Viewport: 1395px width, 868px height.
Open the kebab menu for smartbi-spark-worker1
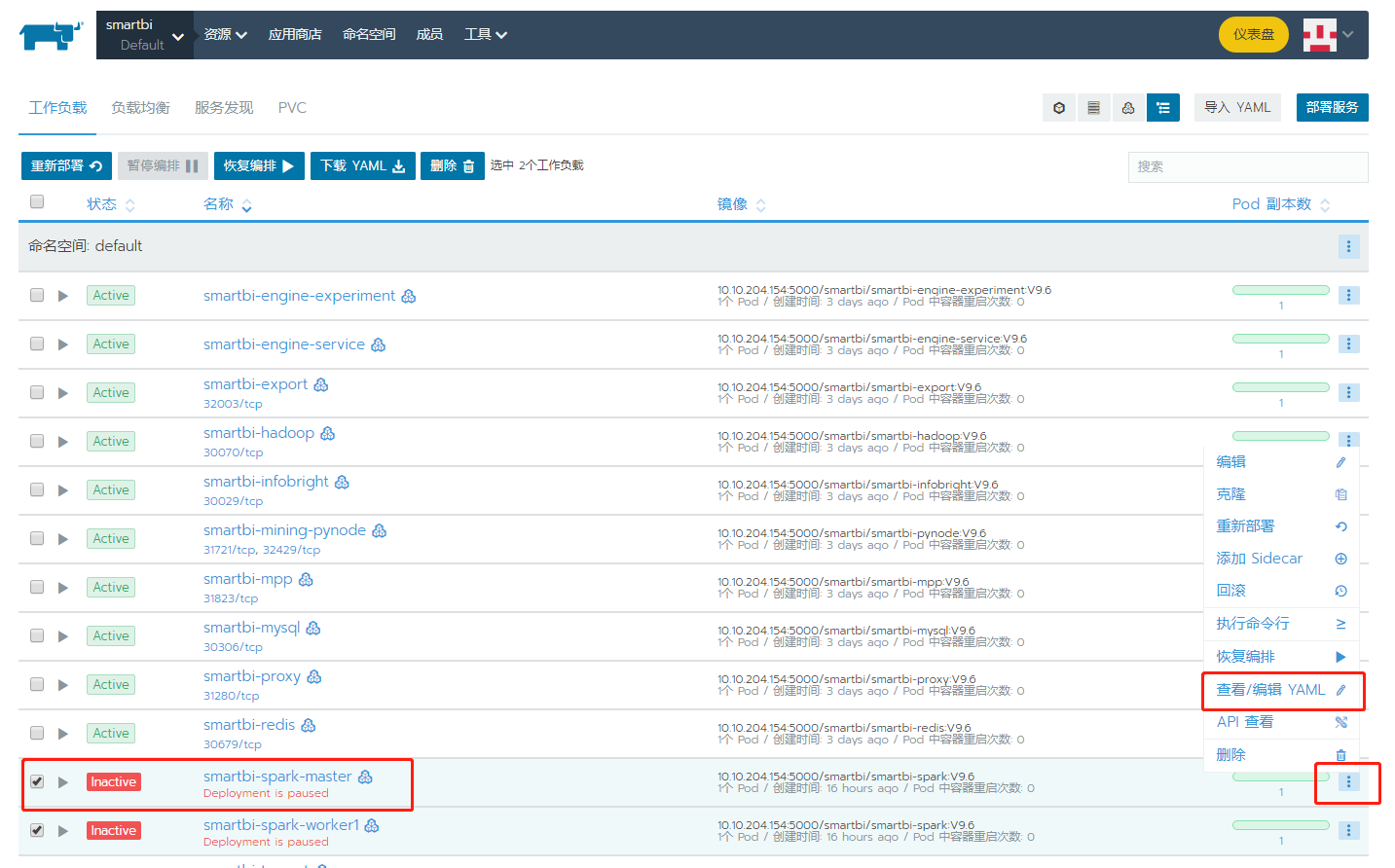[1348, 830]
